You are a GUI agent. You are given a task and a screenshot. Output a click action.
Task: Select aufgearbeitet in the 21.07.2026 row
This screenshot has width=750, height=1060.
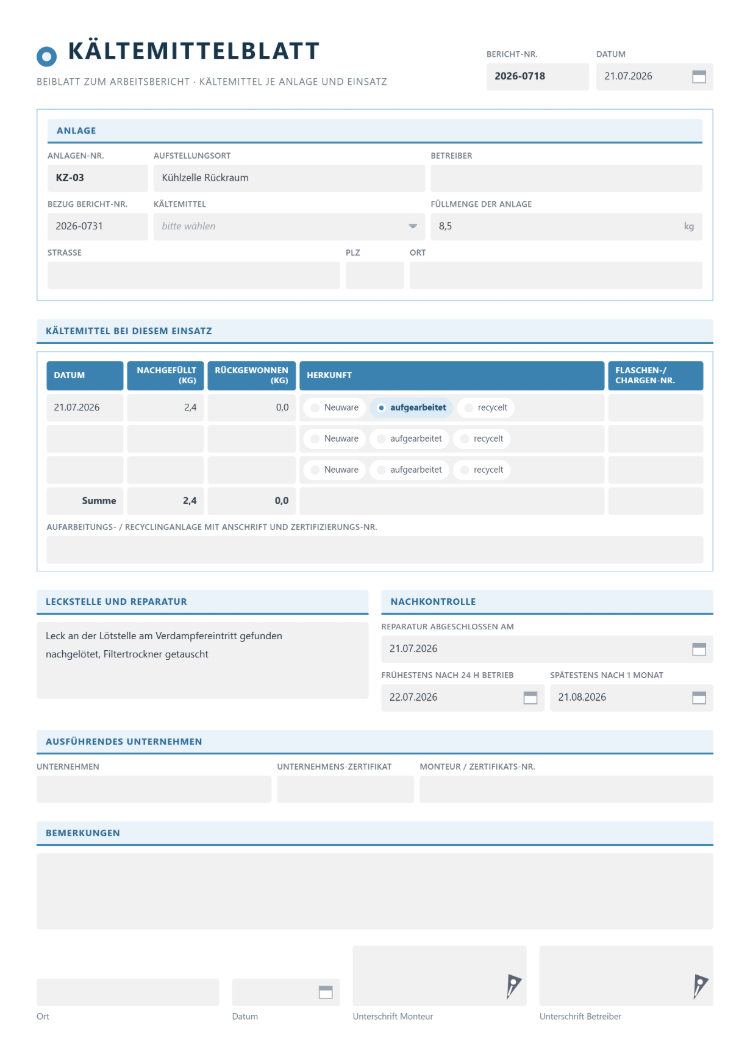click(411, 408)
